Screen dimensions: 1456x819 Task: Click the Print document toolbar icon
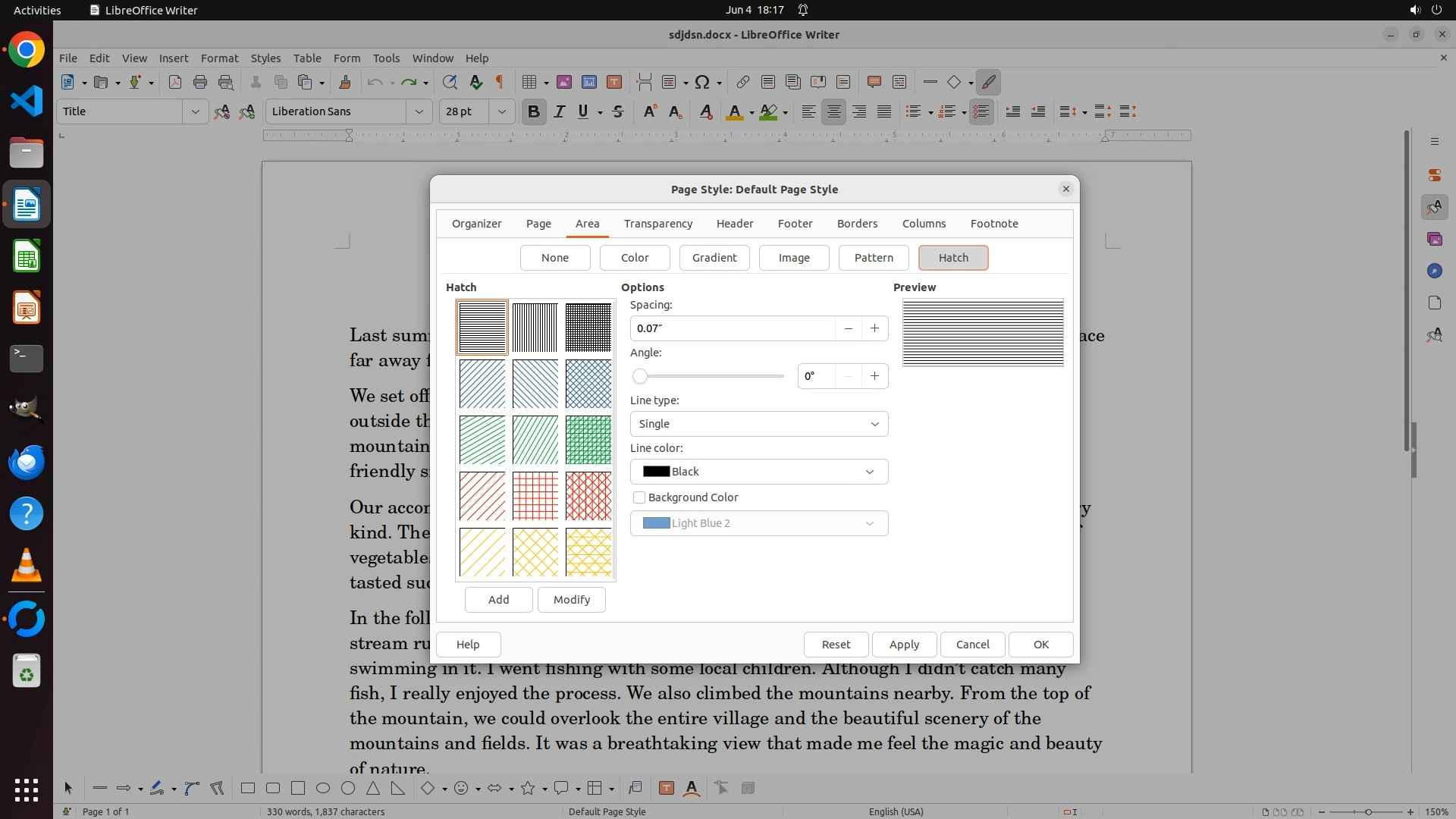[x=200, y=82]
